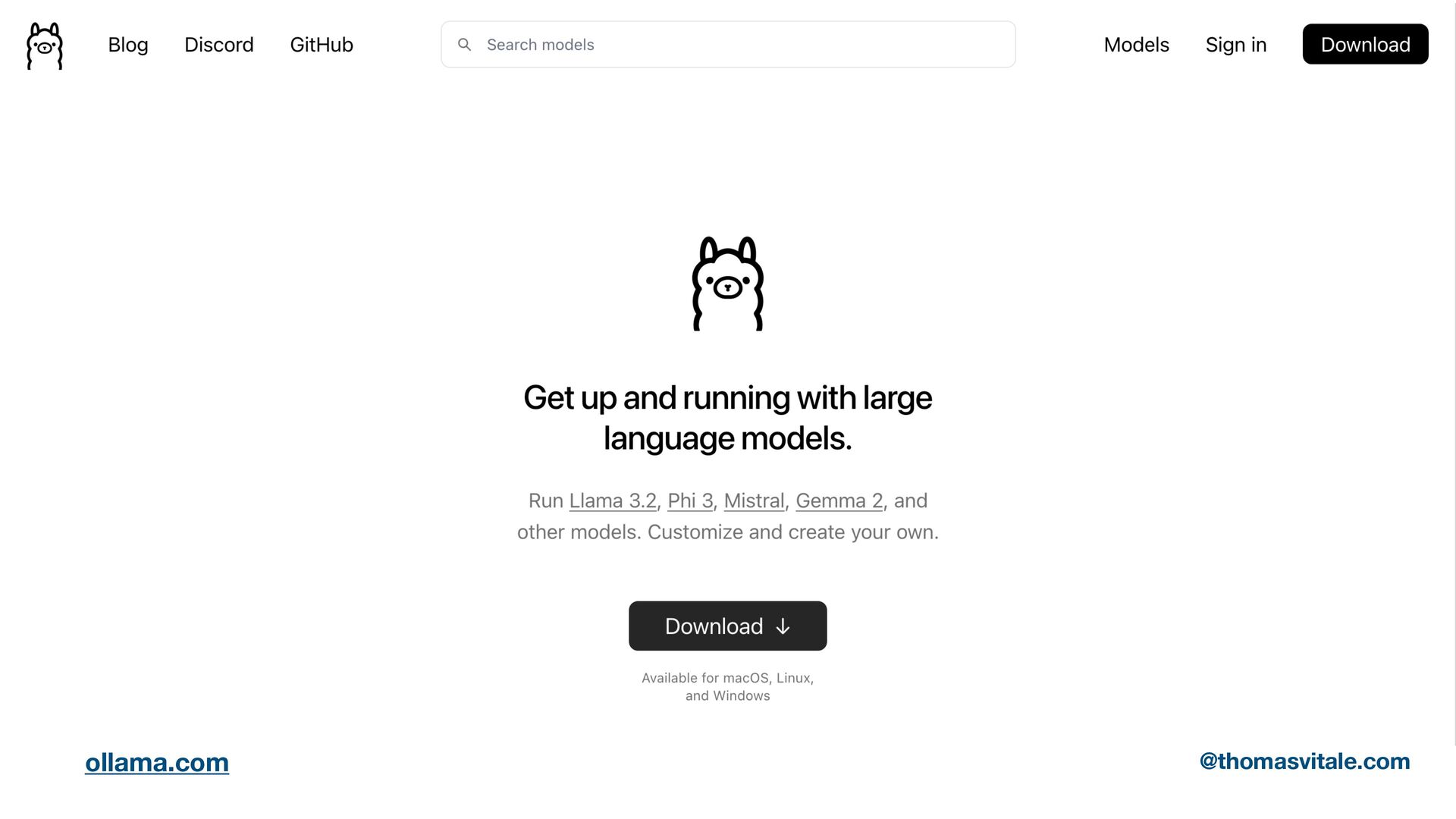Follow the Mistral model link
Image resolution: width=1456 pixels, height=819 pixels.
pyautogui.click(x=754, y=500)
